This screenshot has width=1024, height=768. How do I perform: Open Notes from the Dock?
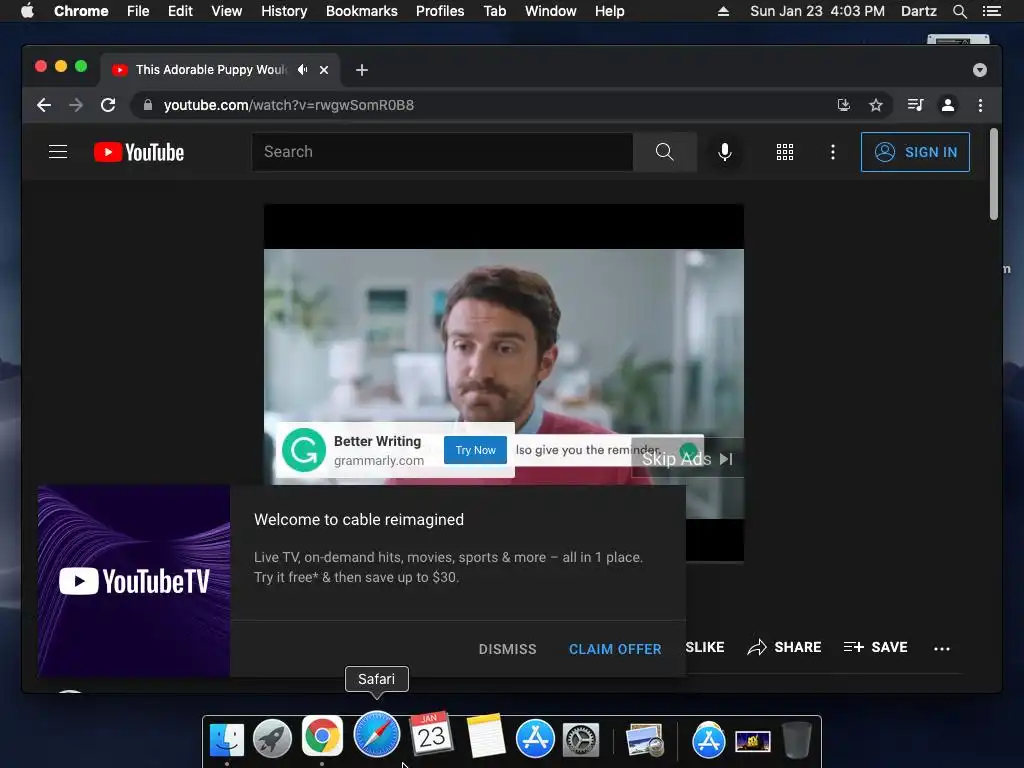[485, 736]
